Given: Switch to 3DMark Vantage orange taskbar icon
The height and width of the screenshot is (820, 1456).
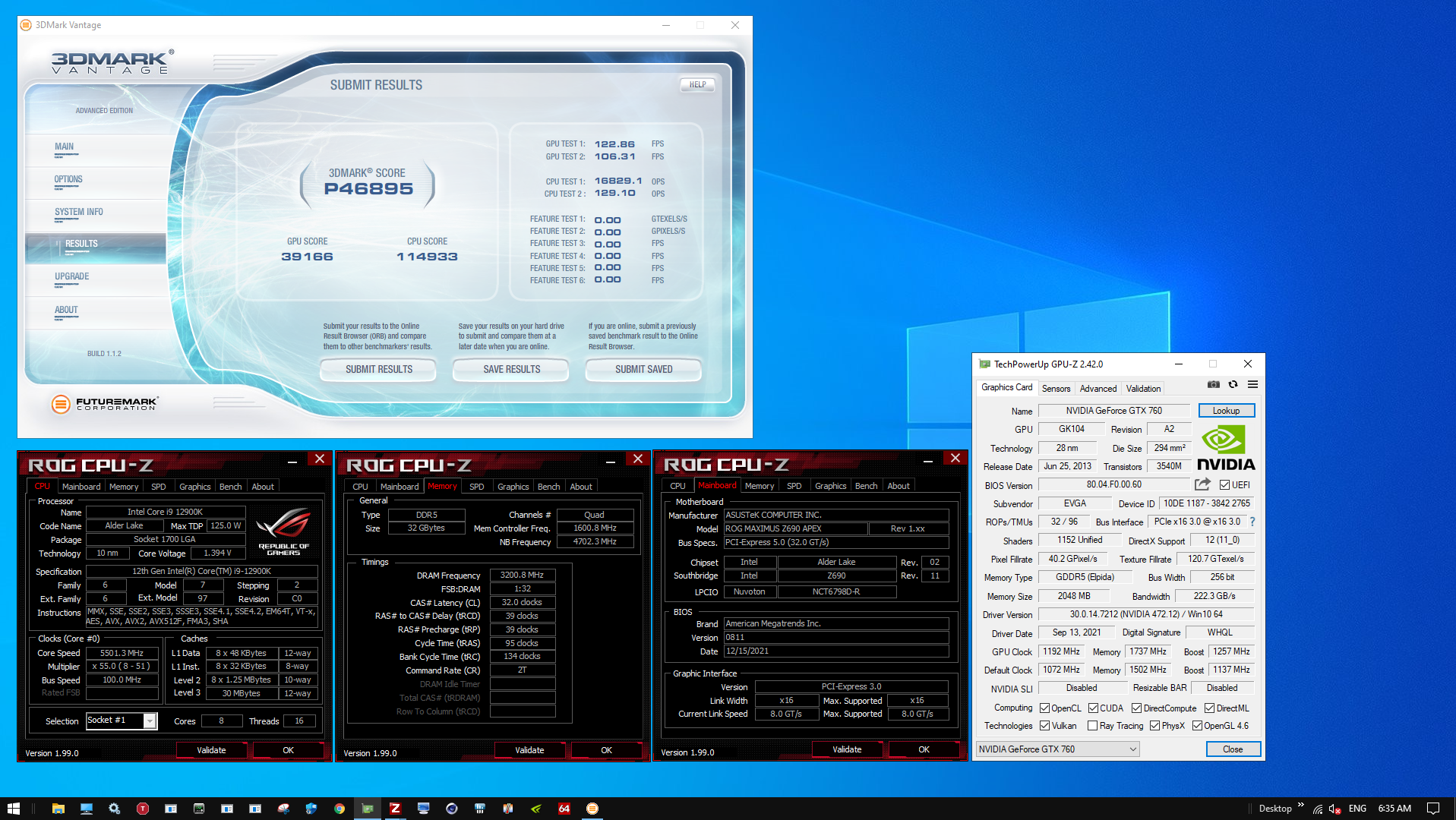Looking at the screenshot, I should (x=592, y=809).
